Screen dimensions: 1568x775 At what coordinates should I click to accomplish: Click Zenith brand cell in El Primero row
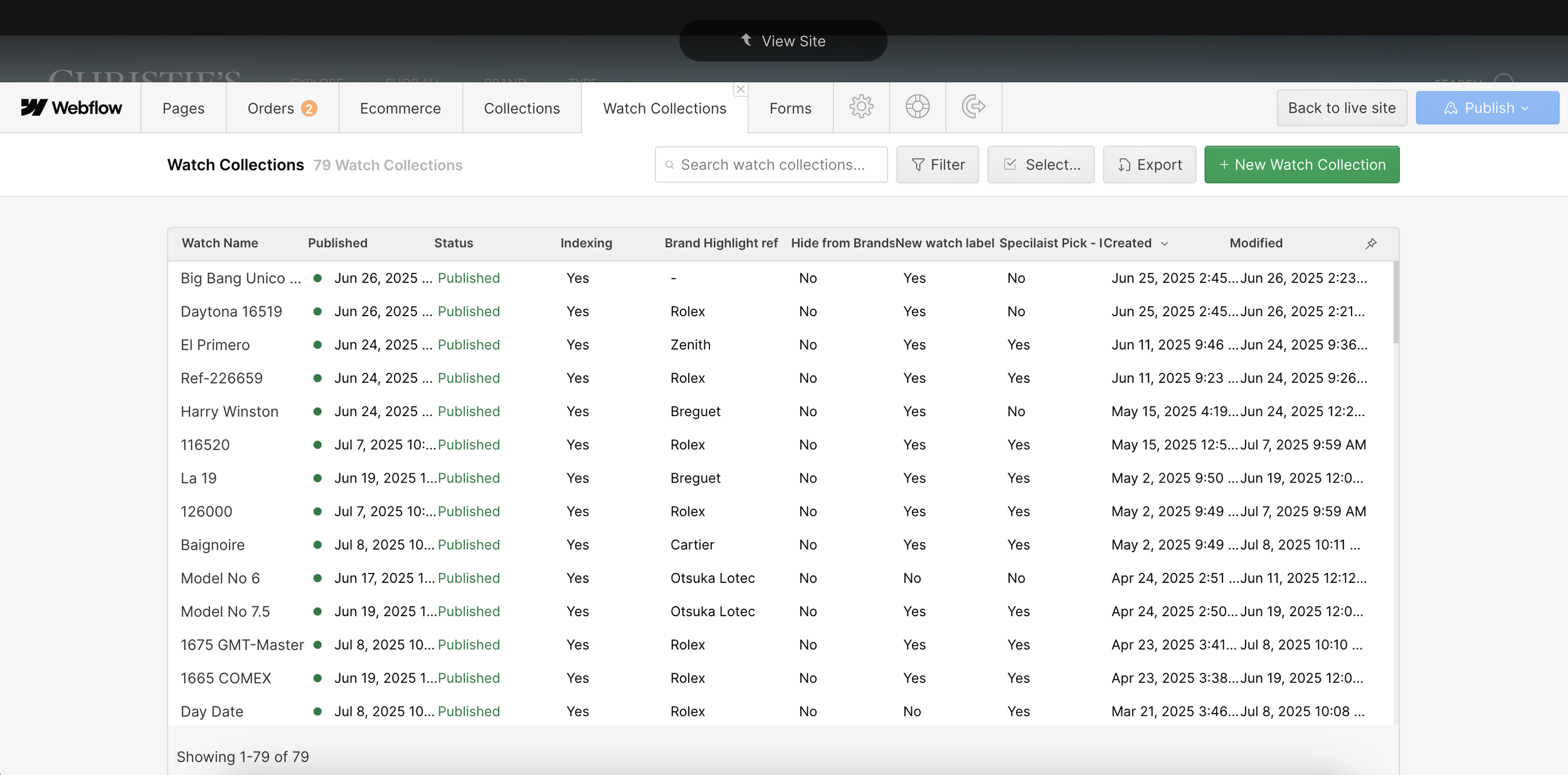tap(691, 345)
